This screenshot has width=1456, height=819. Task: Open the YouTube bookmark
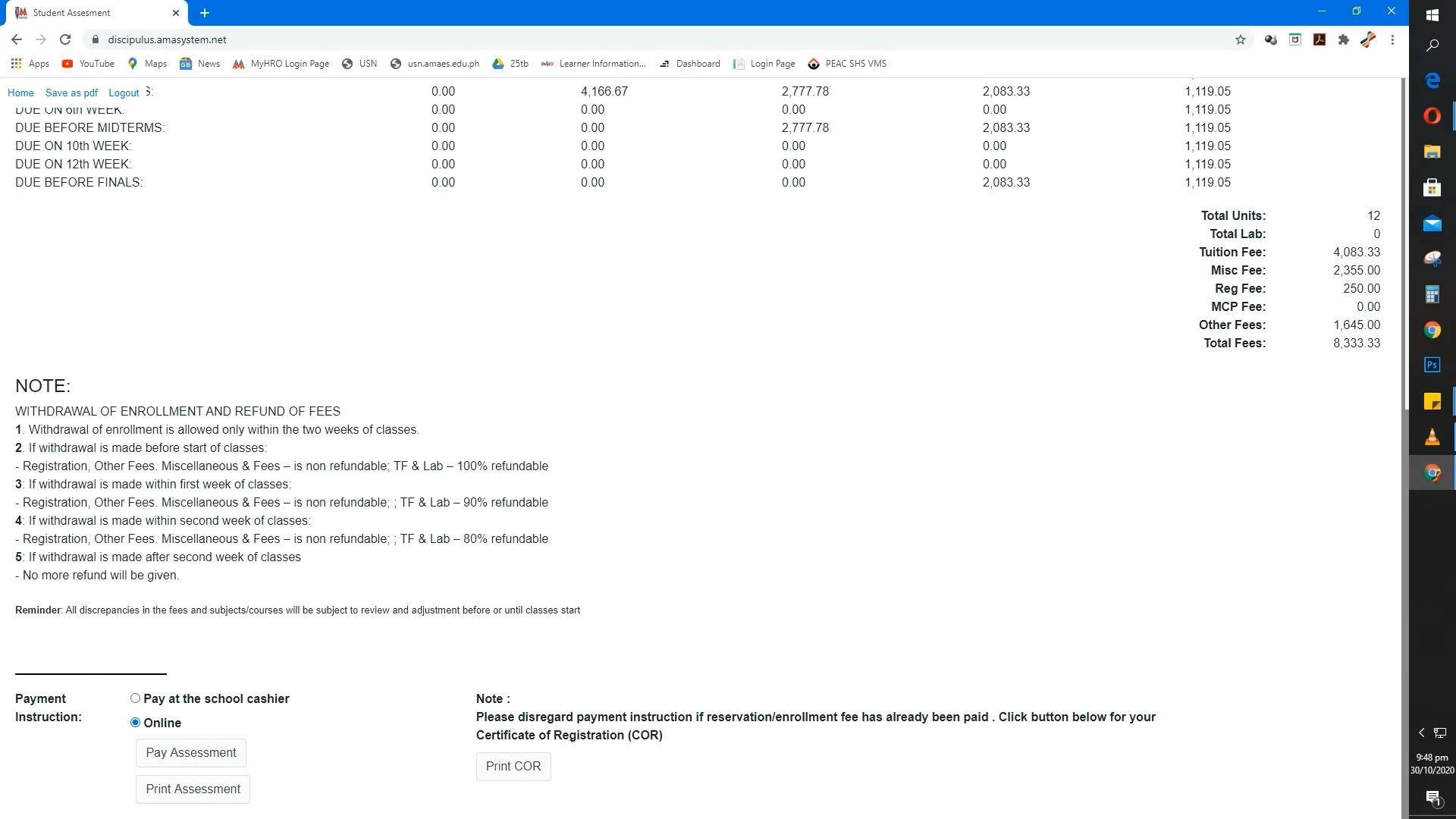[88, 64]
